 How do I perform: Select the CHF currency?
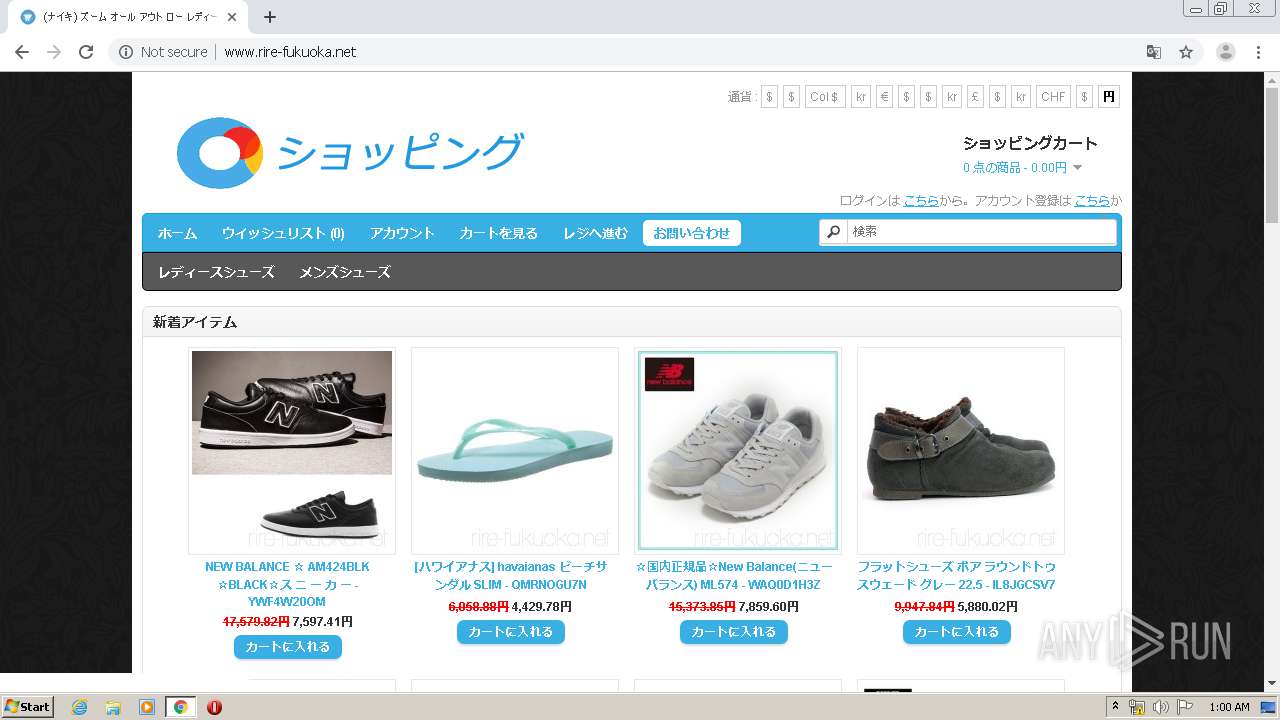point(1053,97)
